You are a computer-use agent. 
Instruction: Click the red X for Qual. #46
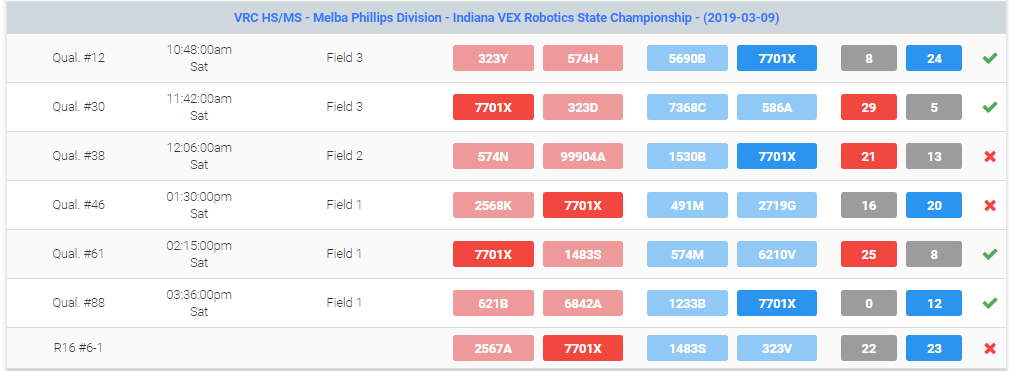click(x=990, y=205)
